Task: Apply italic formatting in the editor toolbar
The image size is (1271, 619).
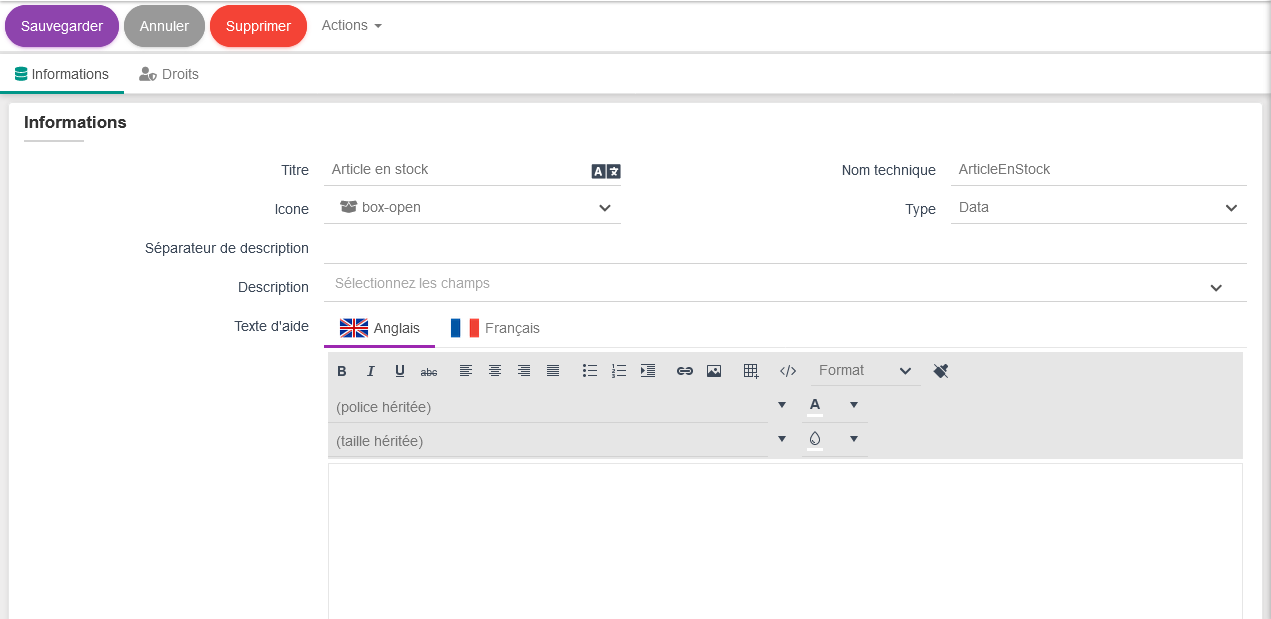Action: 371,371
